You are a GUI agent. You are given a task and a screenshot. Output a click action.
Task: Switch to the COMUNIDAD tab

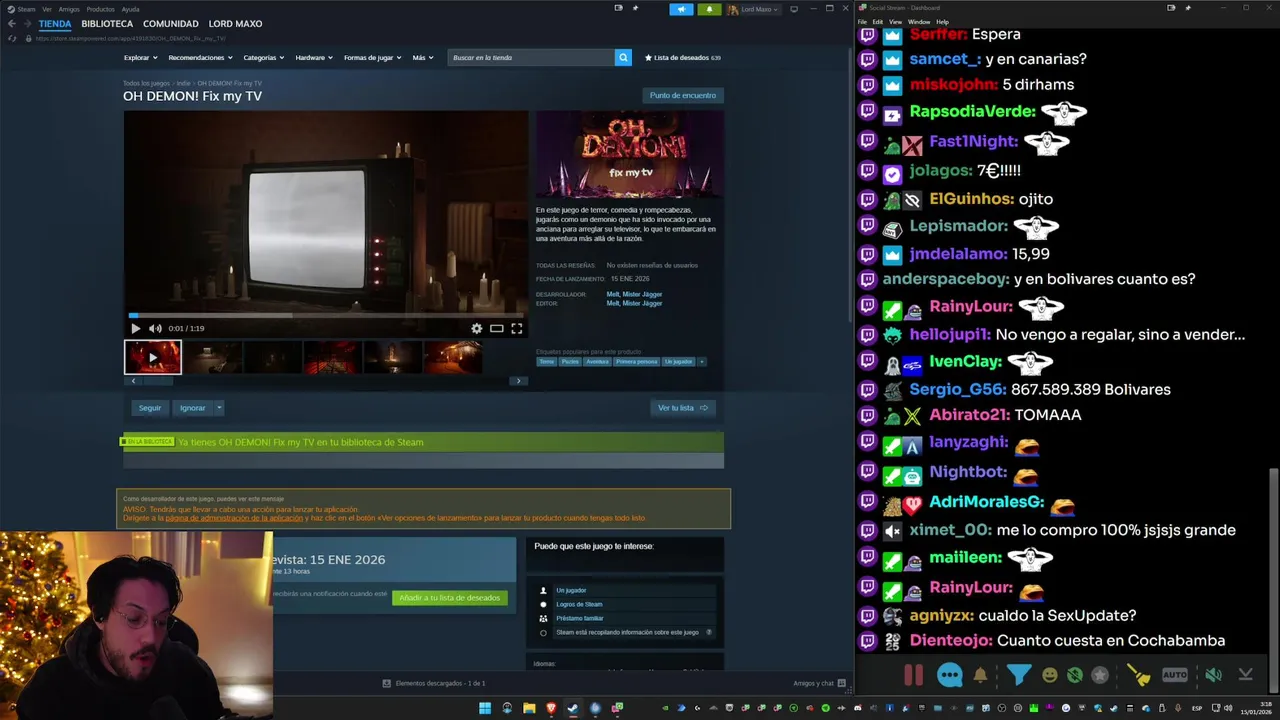coord(170,24)
